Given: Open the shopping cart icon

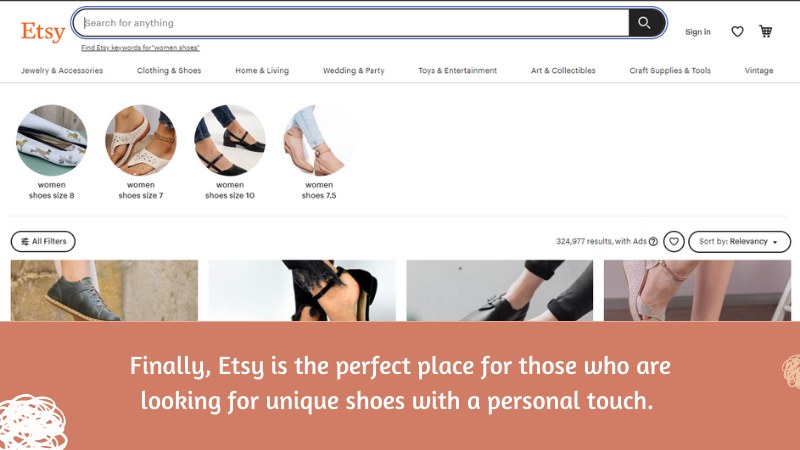Looking at the screenshot, I should (x=765, y=31).
